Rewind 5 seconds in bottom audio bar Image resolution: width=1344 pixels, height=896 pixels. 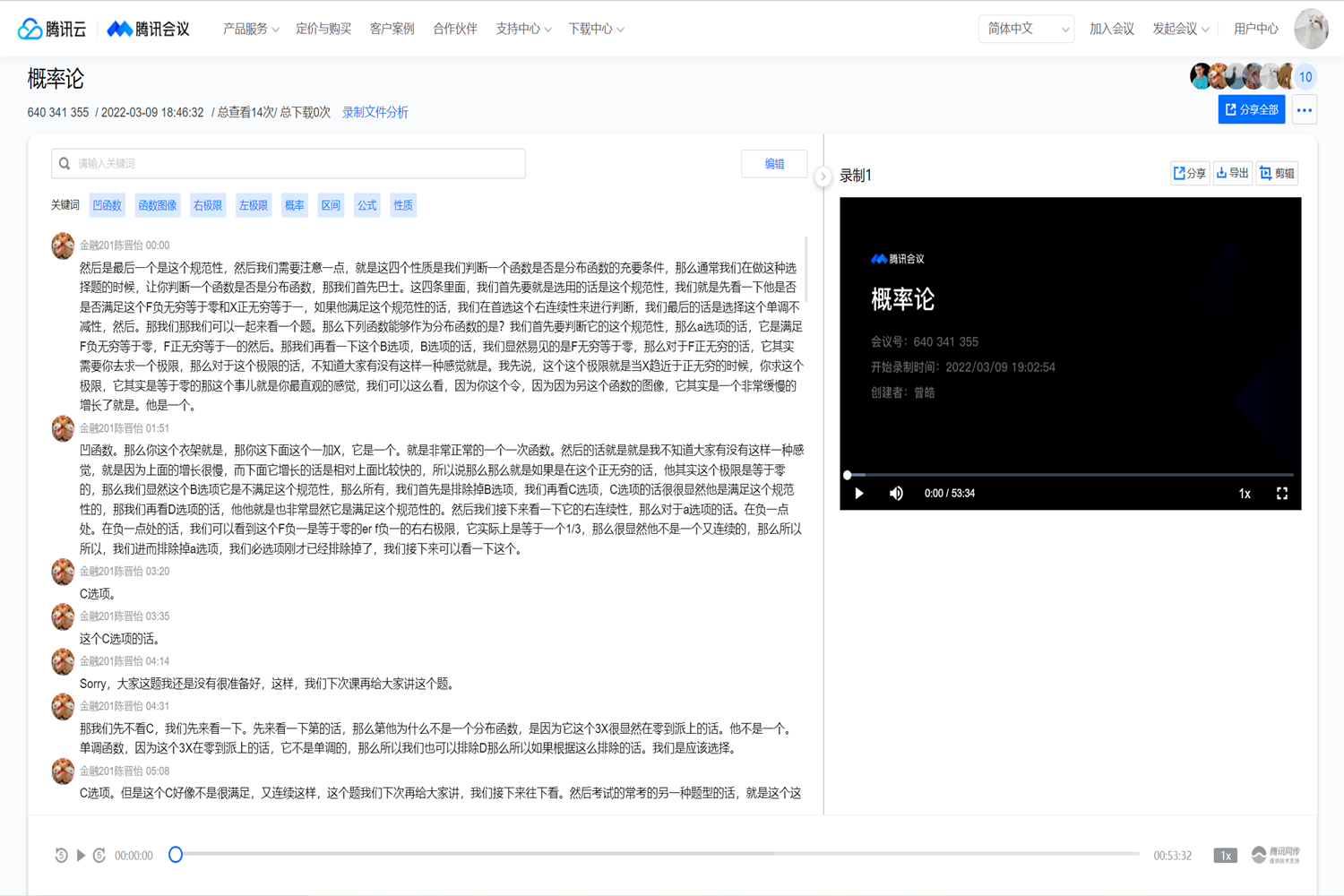(61, 856)
